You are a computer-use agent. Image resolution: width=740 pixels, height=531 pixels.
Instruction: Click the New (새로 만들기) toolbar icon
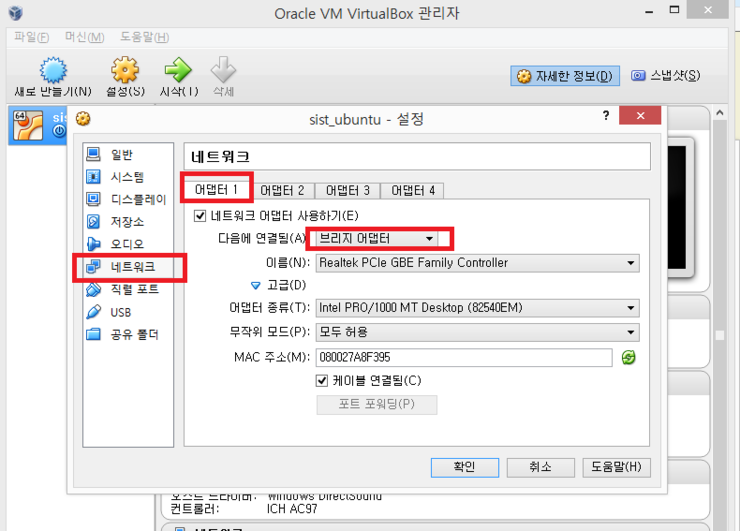tap(52, 72)
